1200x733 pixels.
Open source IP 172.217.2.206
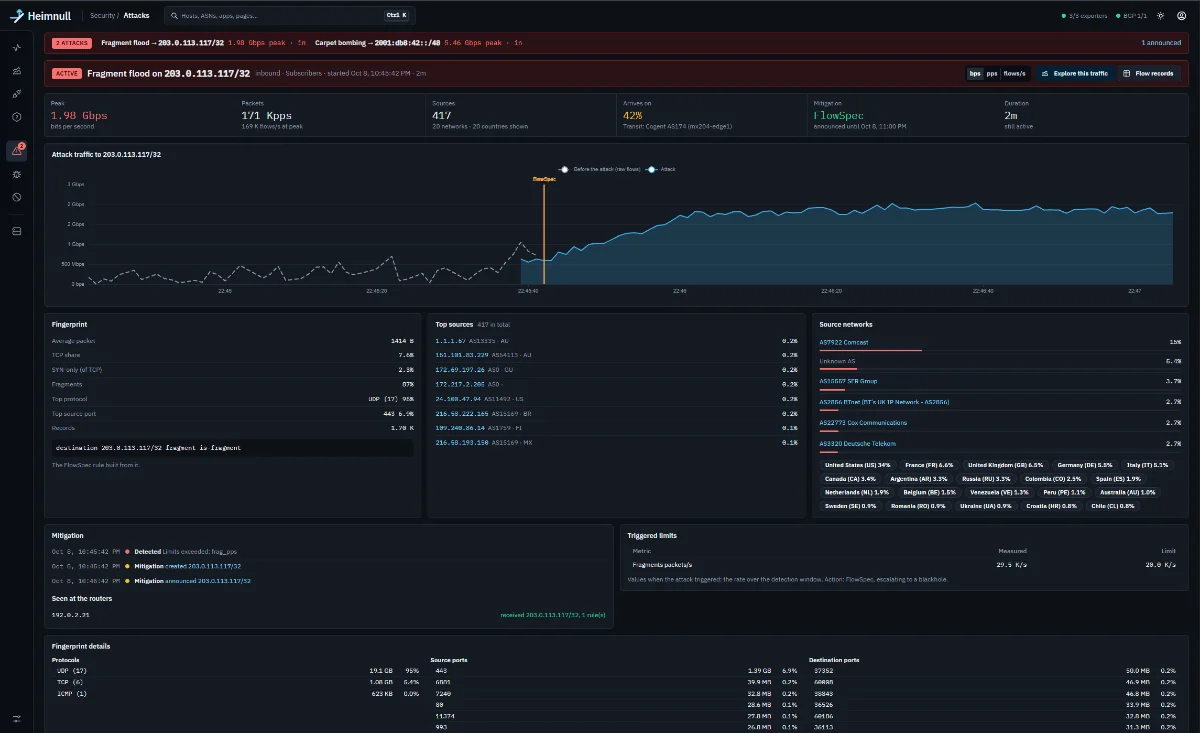coord(460,384)
